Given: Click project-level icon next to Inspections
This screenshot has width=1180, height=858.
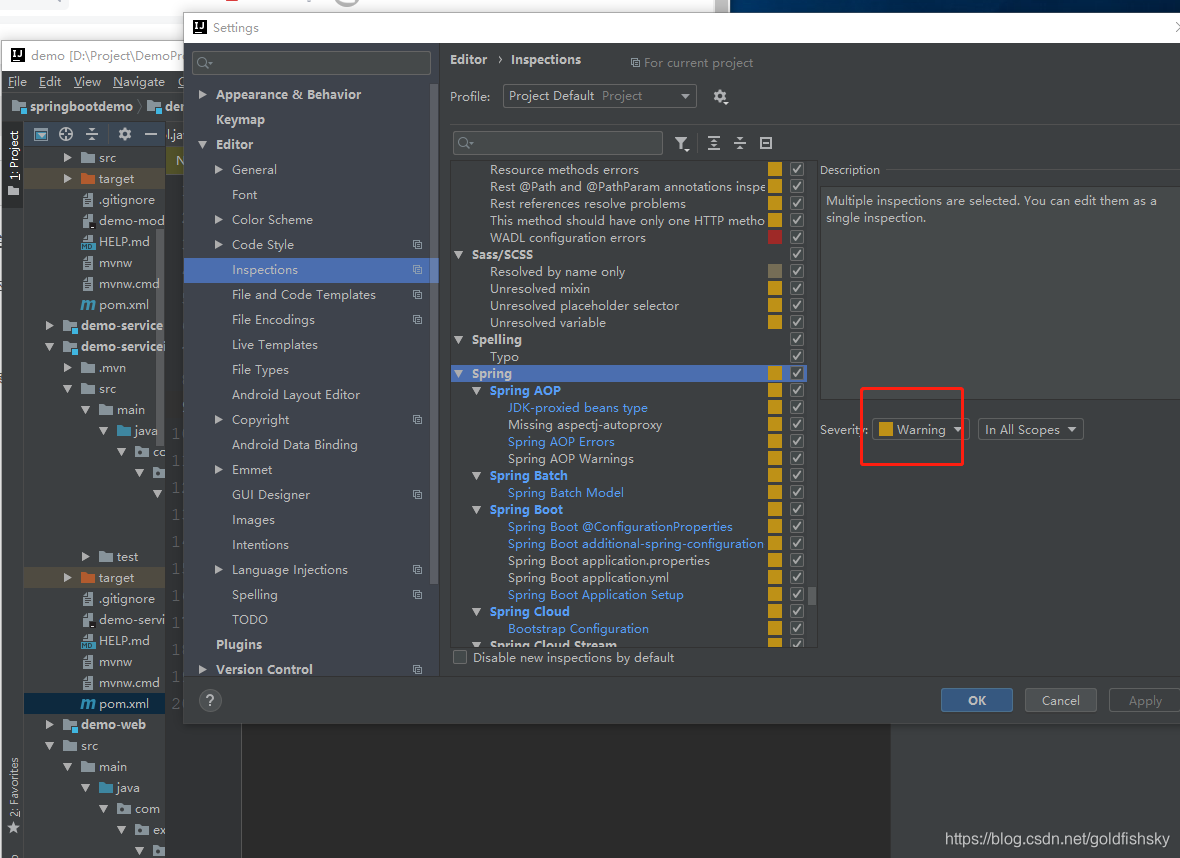Looking at the screenshot, I should [417, 269].
